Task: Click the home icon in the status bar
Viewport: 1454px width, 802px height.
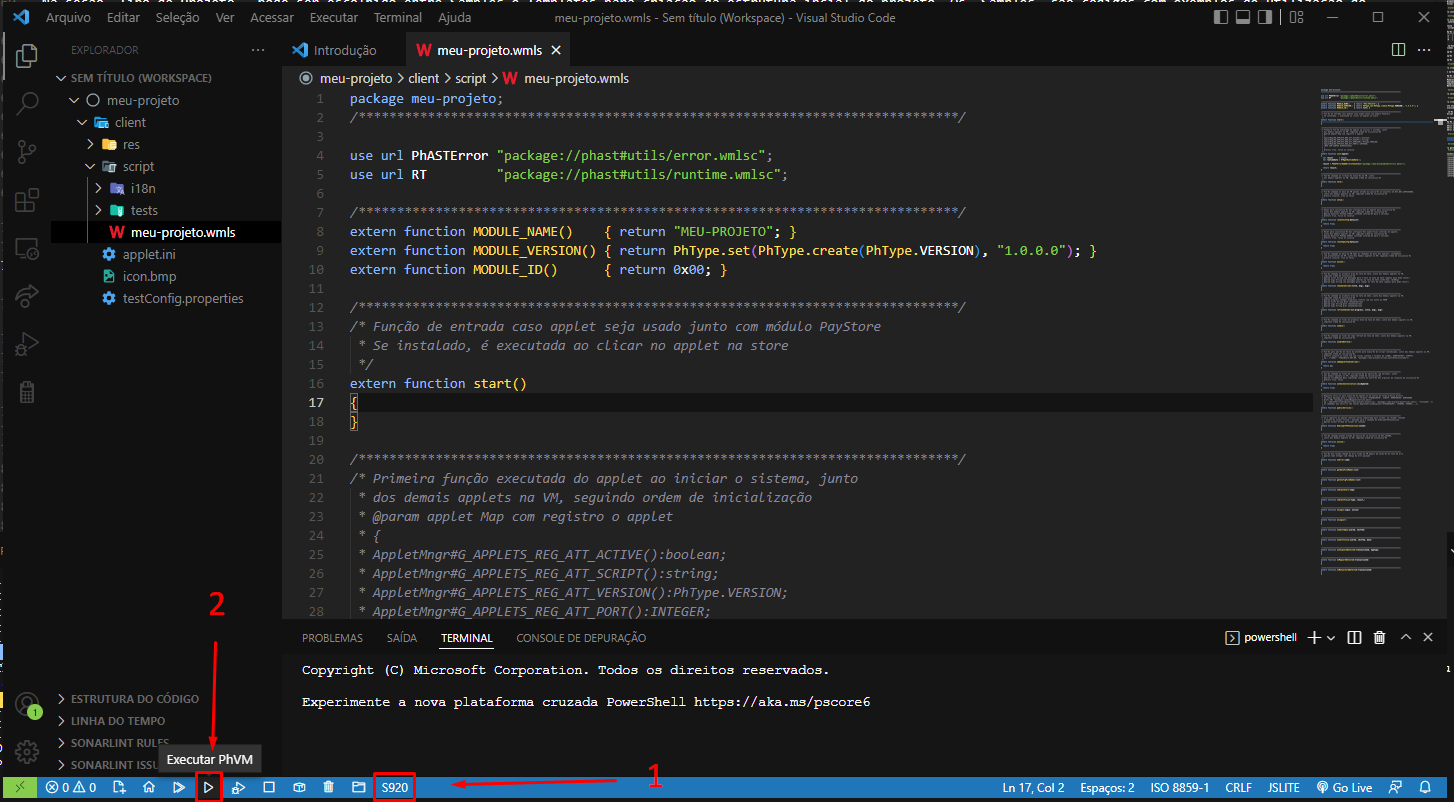Action: pos(149,787)
